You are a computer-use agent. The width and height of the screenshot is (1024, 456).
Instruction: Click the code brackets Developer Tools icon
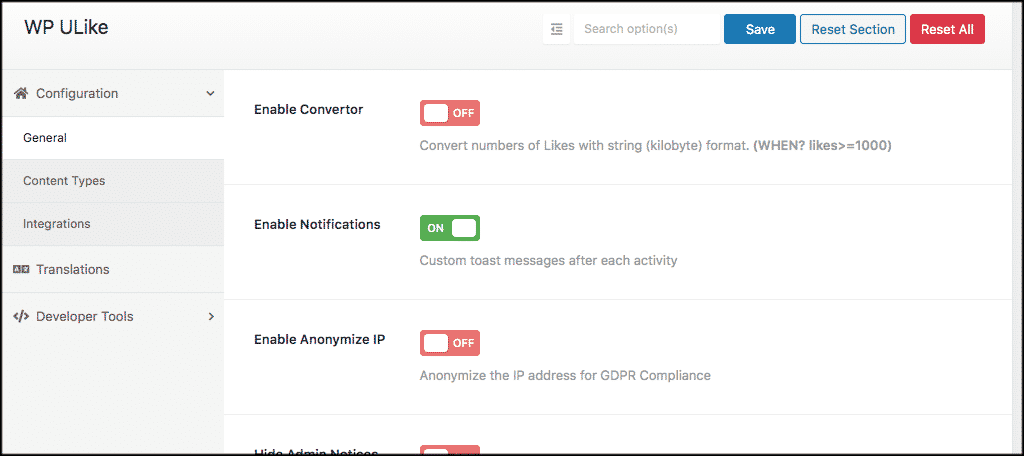tap(21, 316)
